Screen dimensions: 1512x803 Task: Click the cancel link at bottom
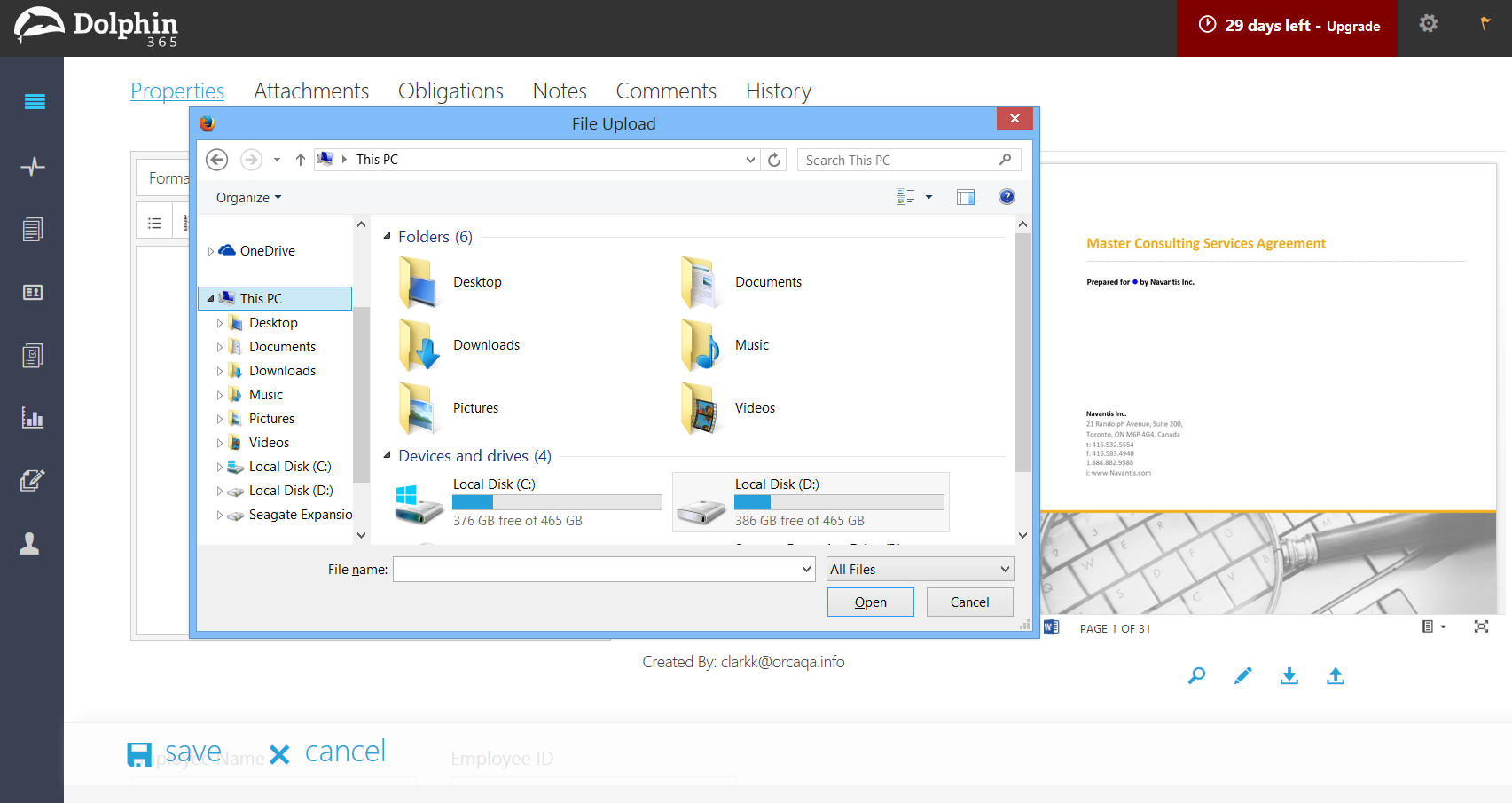[327, 752]
